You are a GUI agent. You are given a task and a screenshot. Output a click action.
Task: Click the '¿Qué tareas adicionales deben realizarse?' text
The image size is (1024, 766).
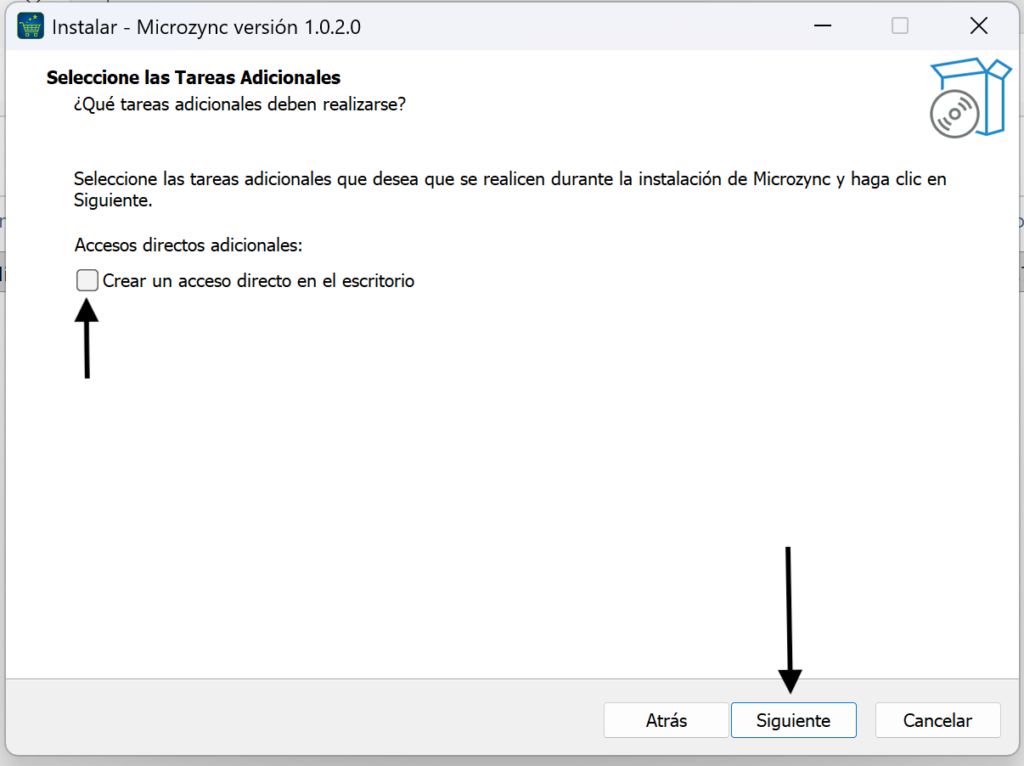(x=240, y=104)
